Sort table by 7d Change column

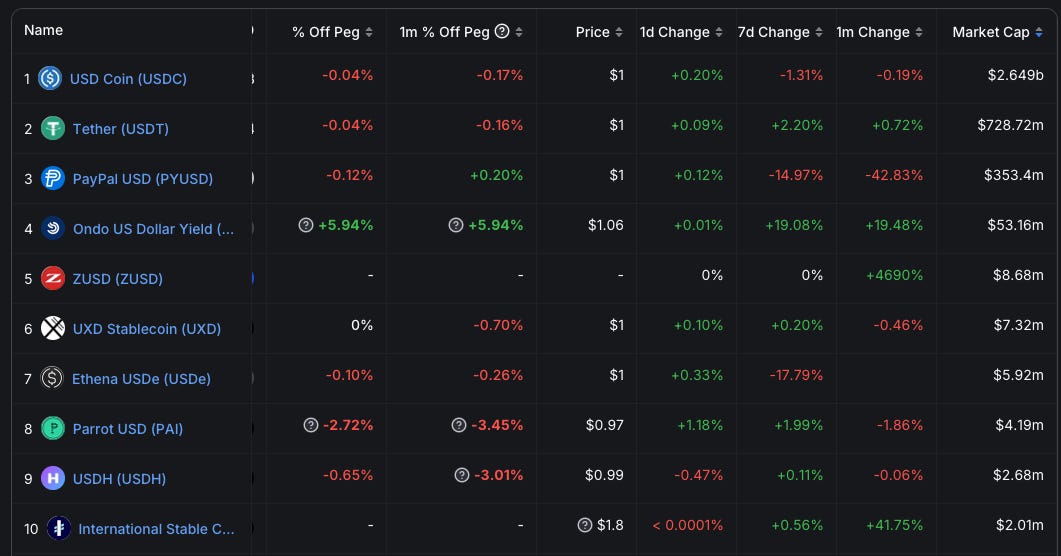point(780,32)
